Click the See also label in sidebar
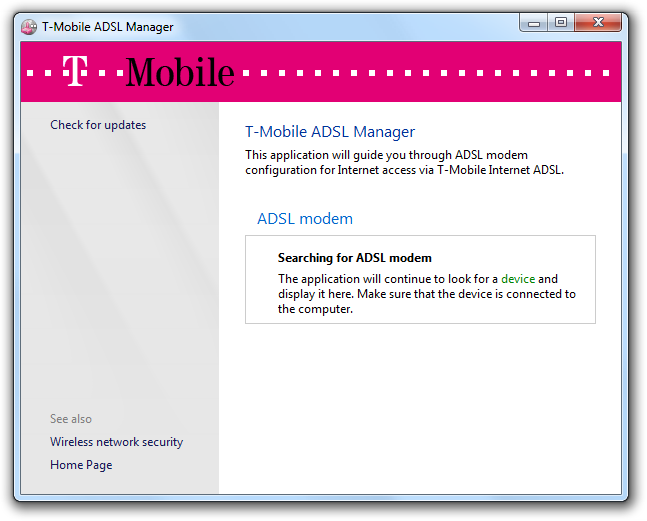The image size is (647, 521). click(x=71, y=419)
